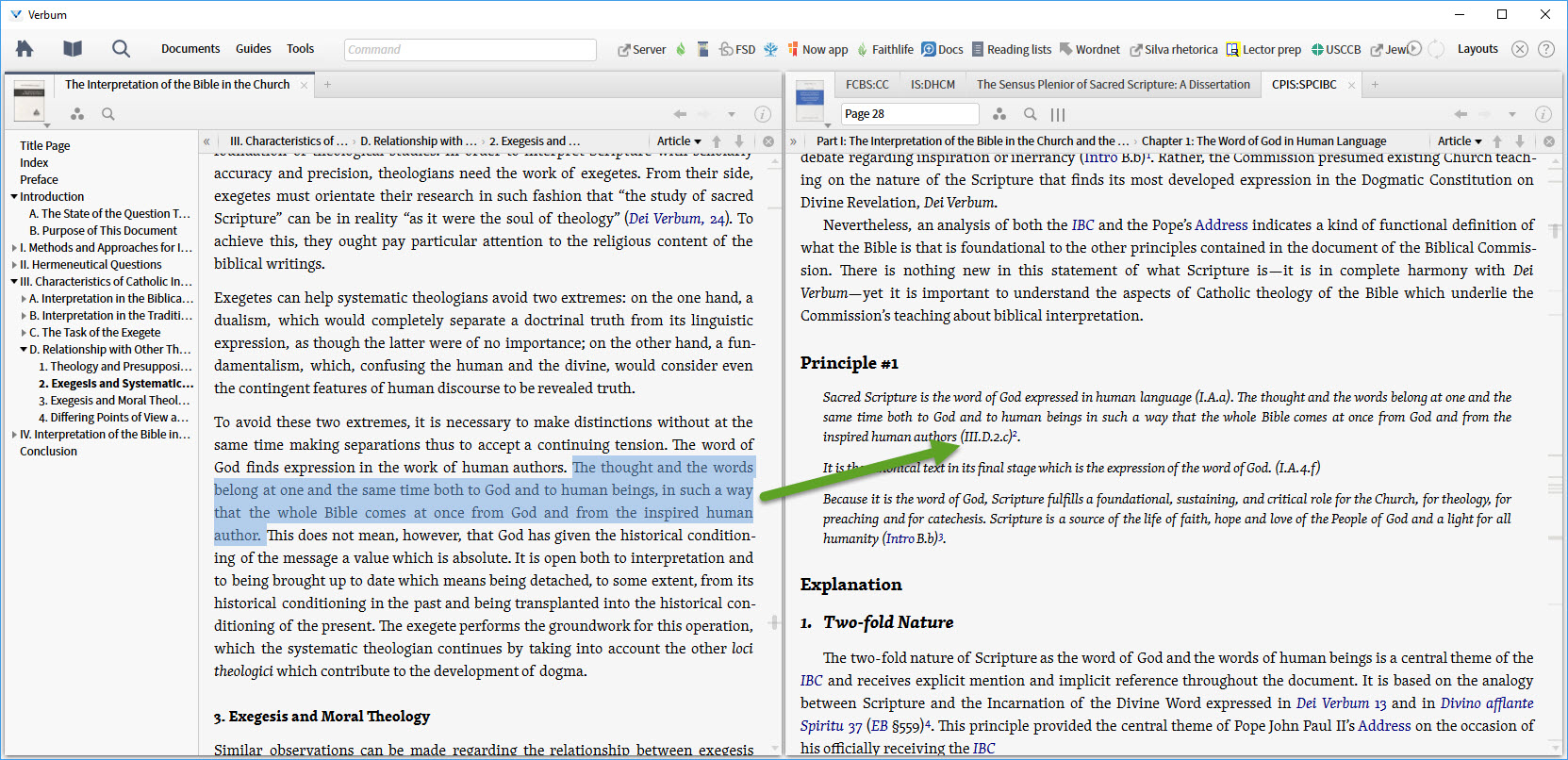Select Title Page in contents tree
This screenshot has width=1568, height=760.
click(45, 146)
